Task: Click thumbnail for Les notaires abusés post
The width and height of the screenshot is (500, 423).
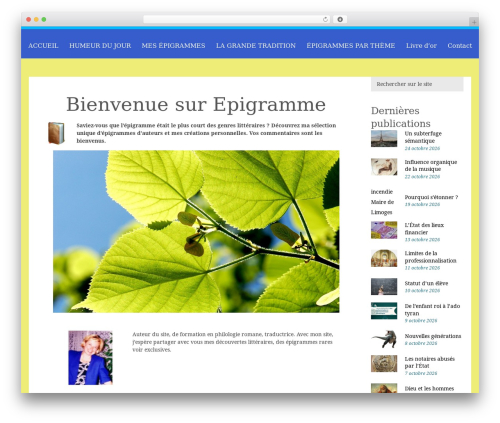Action: tap(384, 363)
